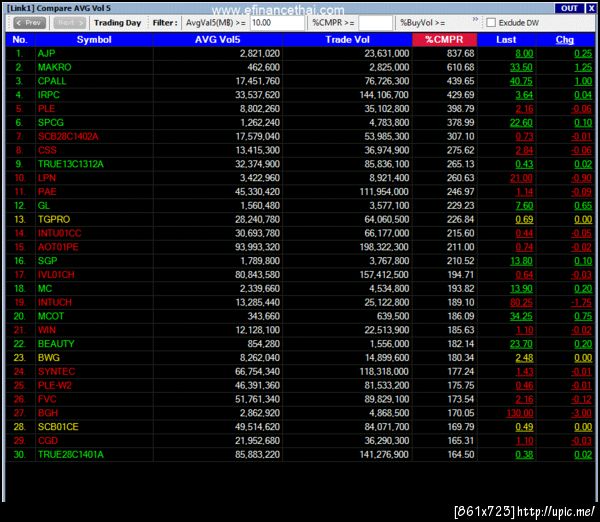Click AJP last price 8.00
Screen dimensions: 600x522
[x=524, y=54]
